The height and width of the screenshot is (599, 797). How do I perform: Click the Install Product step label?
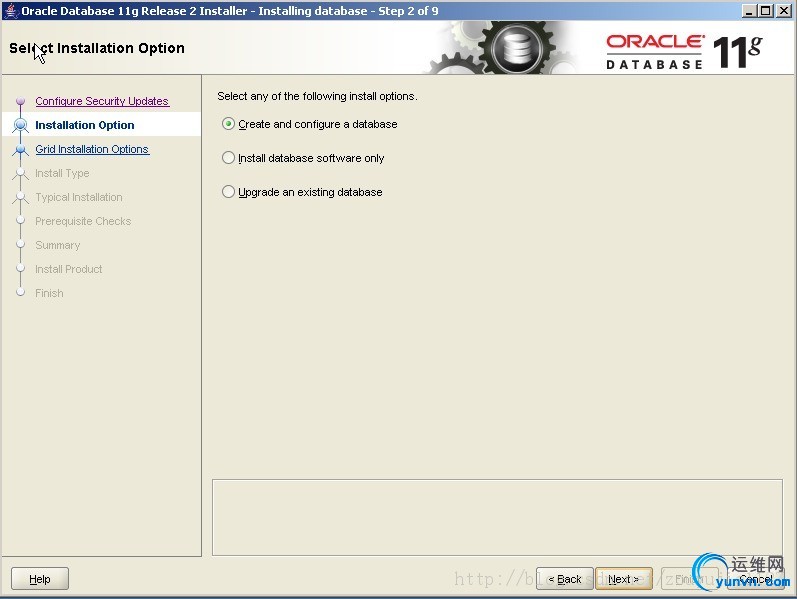[69, 269]
